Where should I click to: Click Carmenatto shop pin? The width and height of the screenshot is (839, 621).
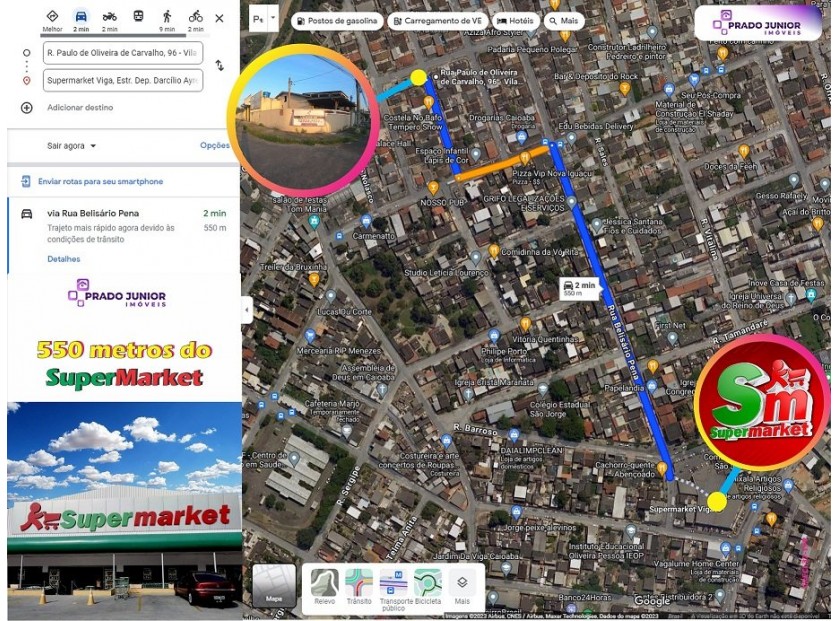click(367, 220)
